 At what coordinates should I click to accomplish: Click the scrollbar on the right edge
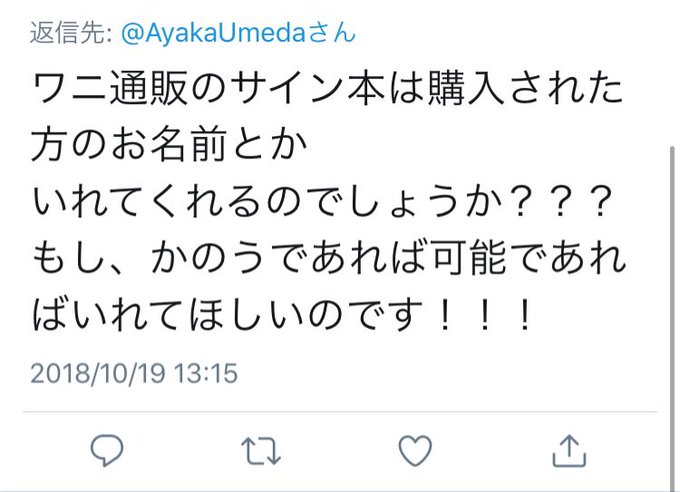672,319
